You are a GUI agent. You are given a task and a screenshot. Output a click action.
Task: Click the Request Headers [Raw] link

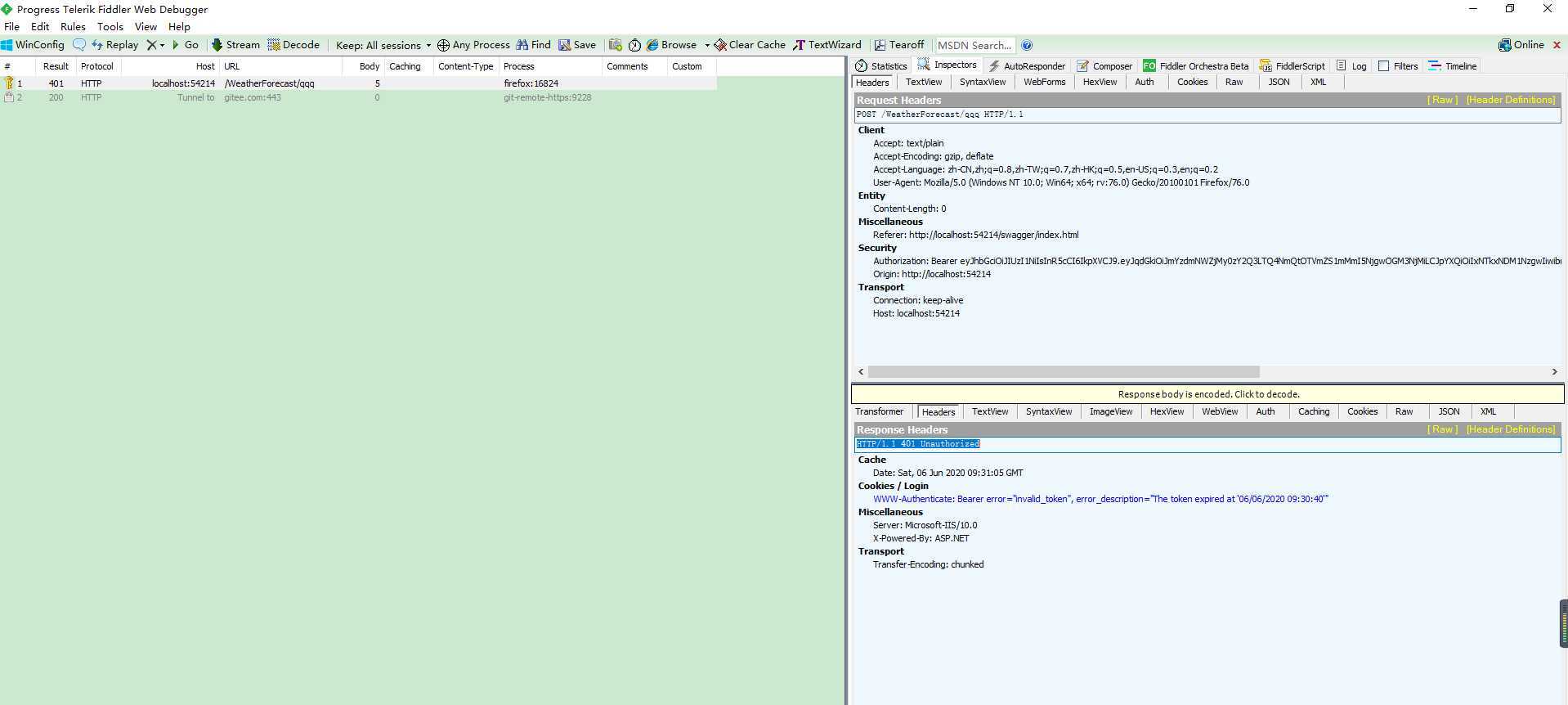click(1442, 100)
